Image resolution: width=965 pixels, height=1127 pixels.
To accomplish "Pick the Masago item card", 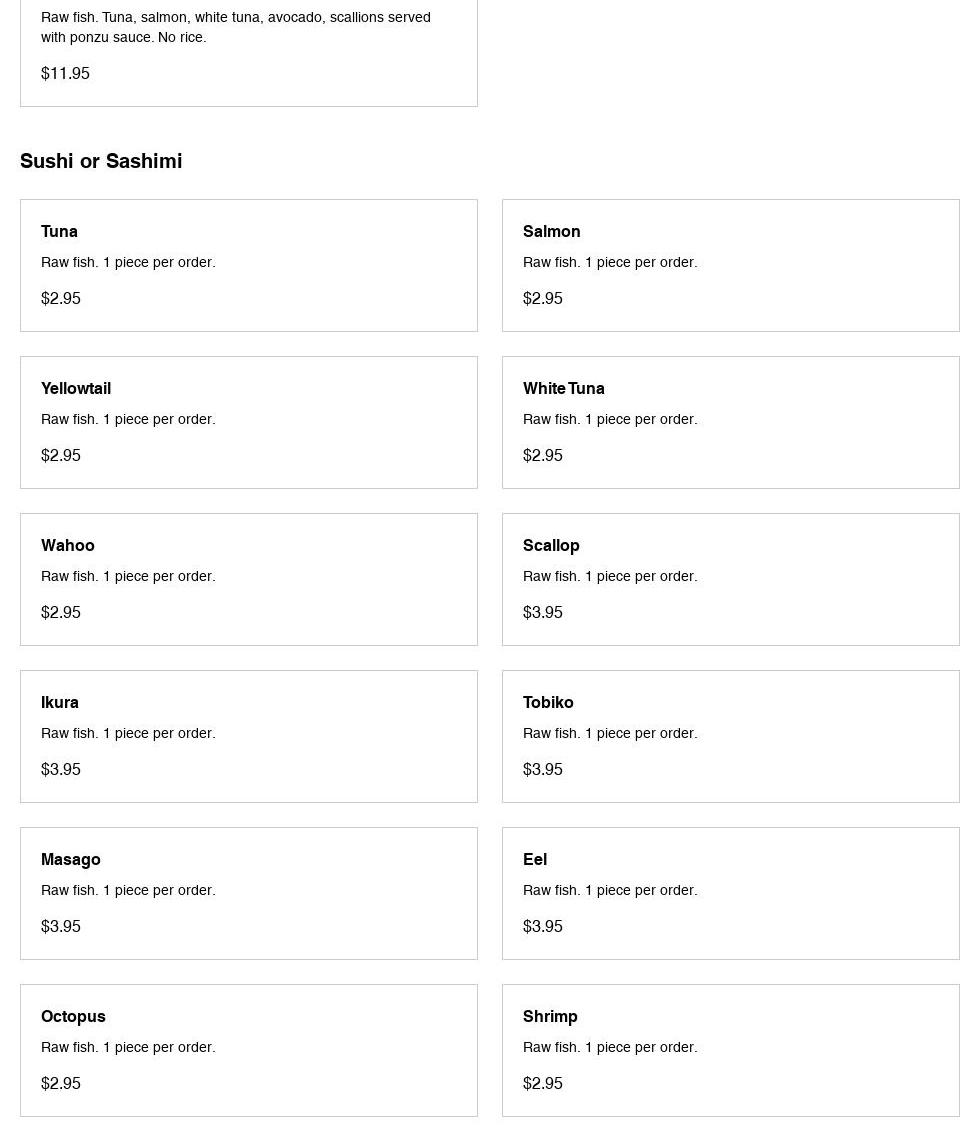I will tap(248, 893).
